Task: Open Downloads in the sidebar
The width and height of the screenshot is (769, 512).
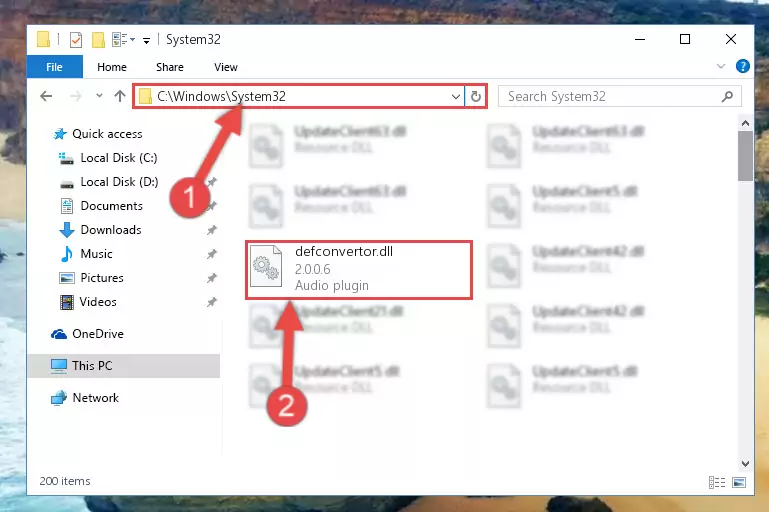Action: [111, 230]
